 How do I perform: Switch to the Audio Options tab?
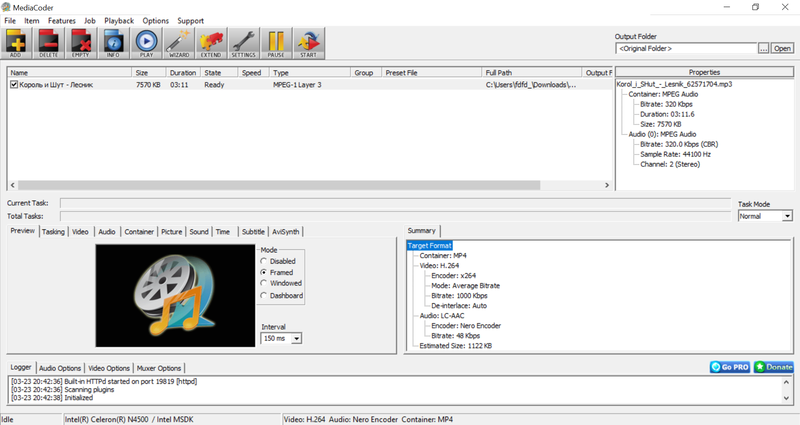[60, 368]
